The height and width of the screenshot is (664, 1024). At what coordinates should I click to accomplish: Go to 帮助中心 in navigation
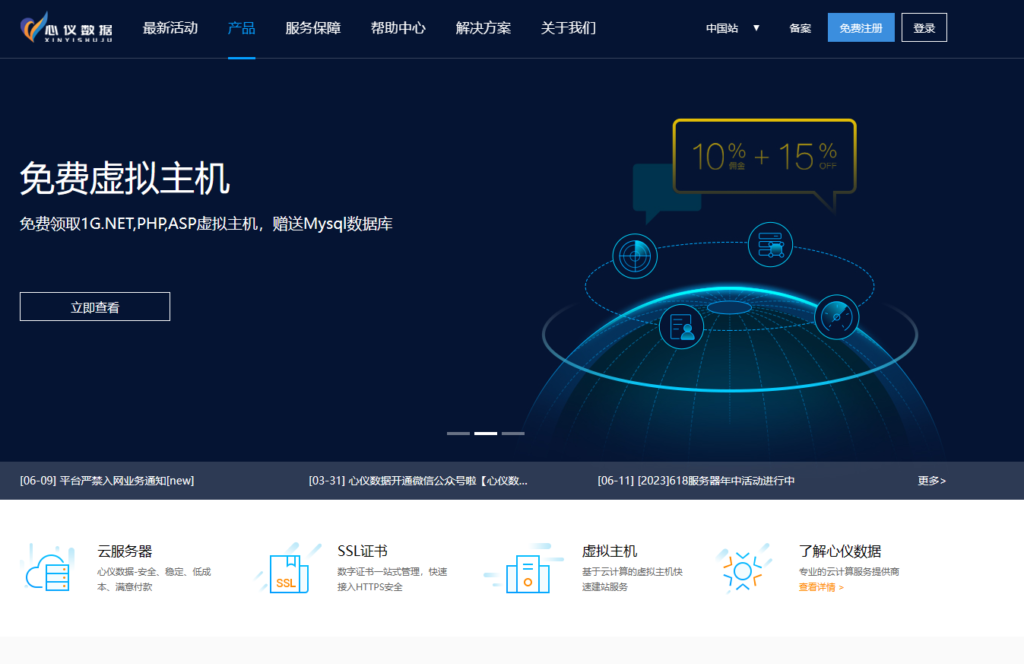398,28
